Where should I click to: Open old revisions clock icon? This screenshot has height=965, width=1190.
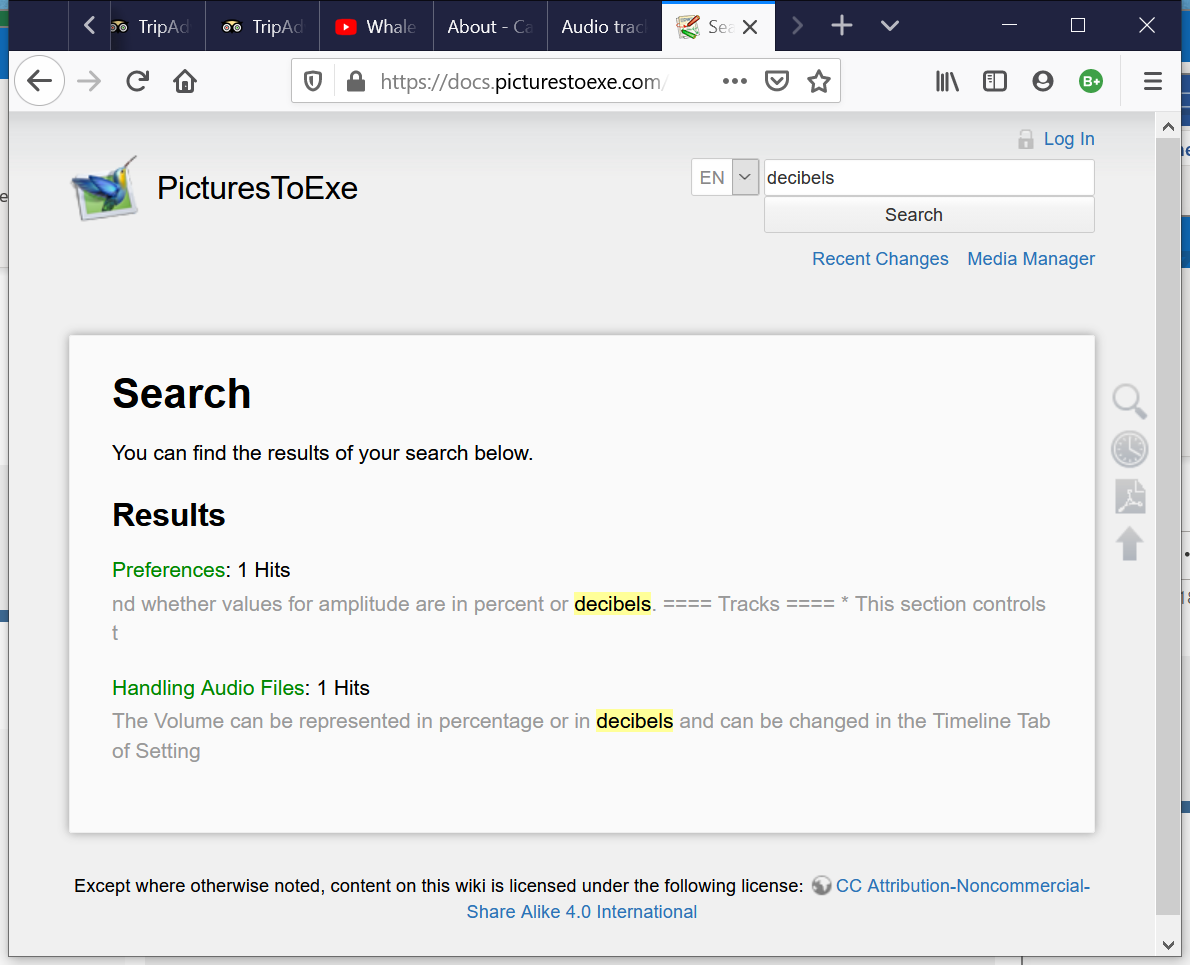1129,449
